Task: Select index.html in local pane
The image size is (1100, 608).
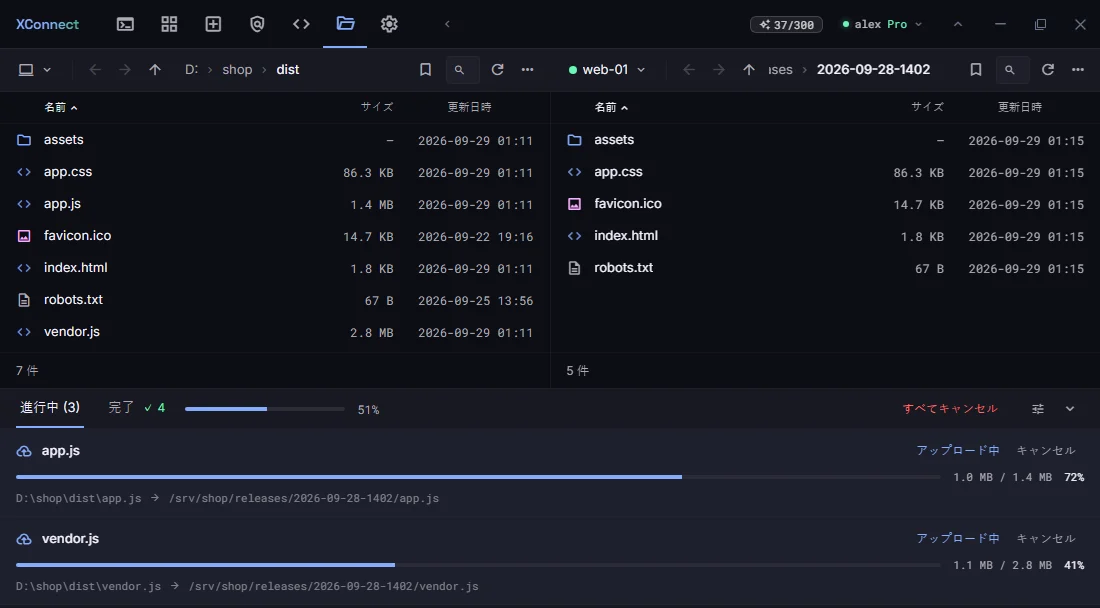Action: click(275, 268)
